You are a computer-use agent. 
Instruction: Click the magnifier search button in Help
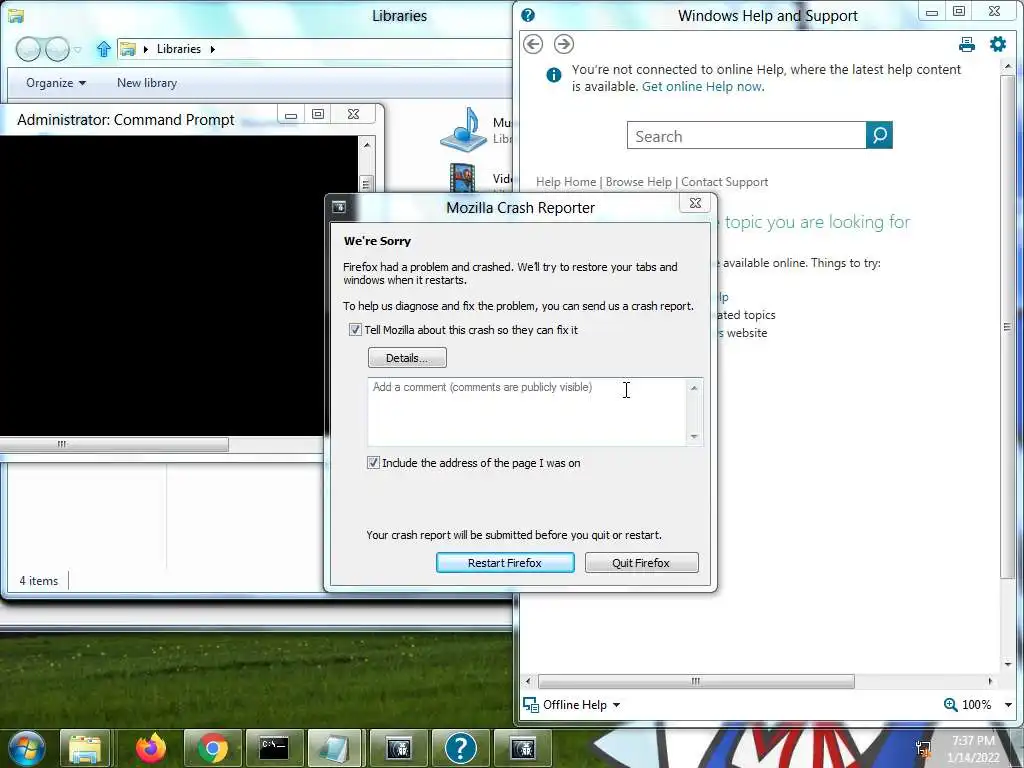[879, 135]
